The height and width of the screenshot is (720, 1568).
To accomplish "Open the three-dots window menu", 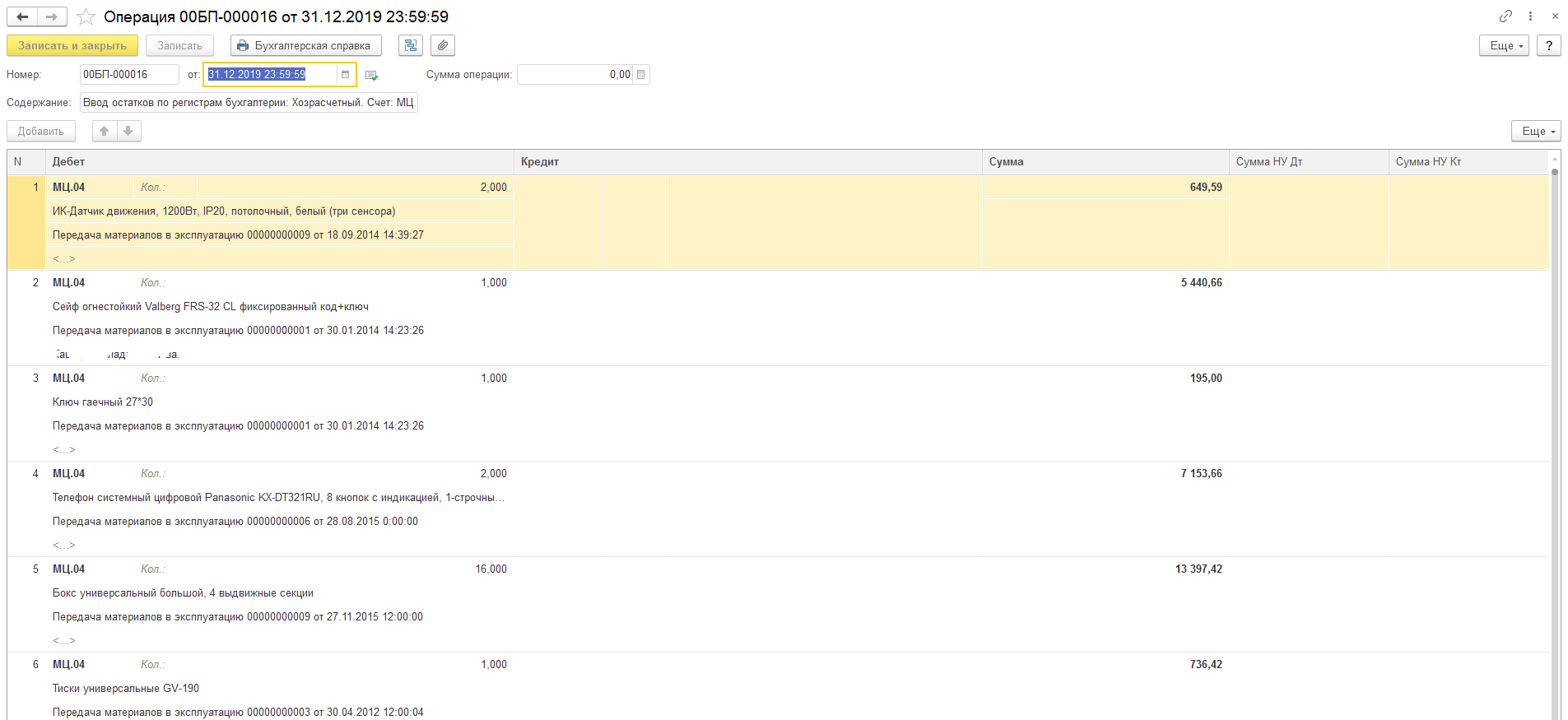I will coord(1530,16).
